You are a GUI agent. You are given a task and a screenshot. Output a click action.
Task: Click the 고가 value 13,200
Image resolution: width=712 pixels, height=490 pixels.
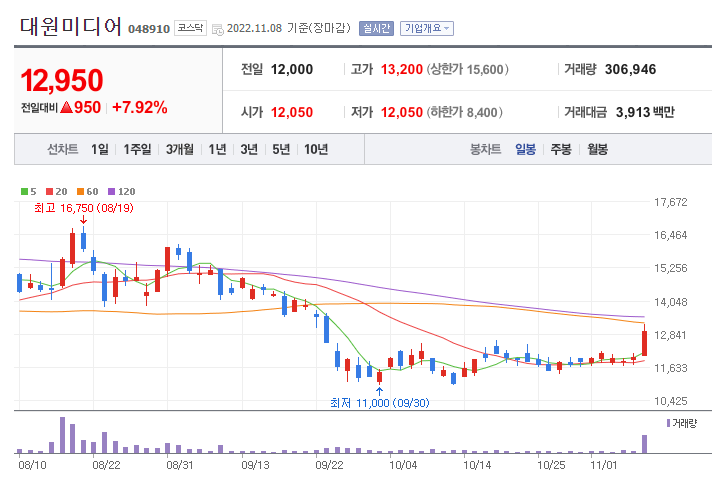coord(402,69)
